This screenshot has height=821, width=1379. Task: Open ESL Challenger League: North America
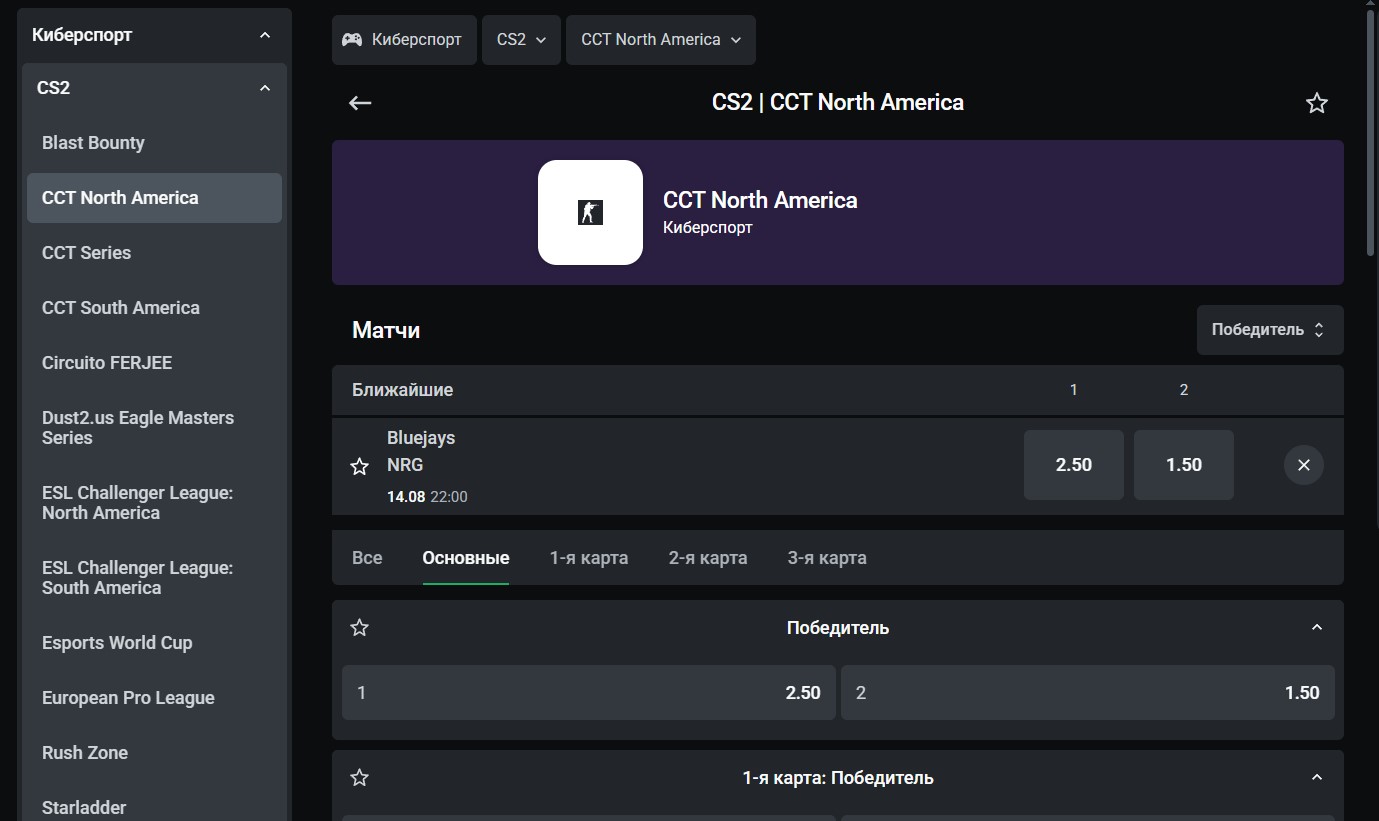[x=154, y=503]
